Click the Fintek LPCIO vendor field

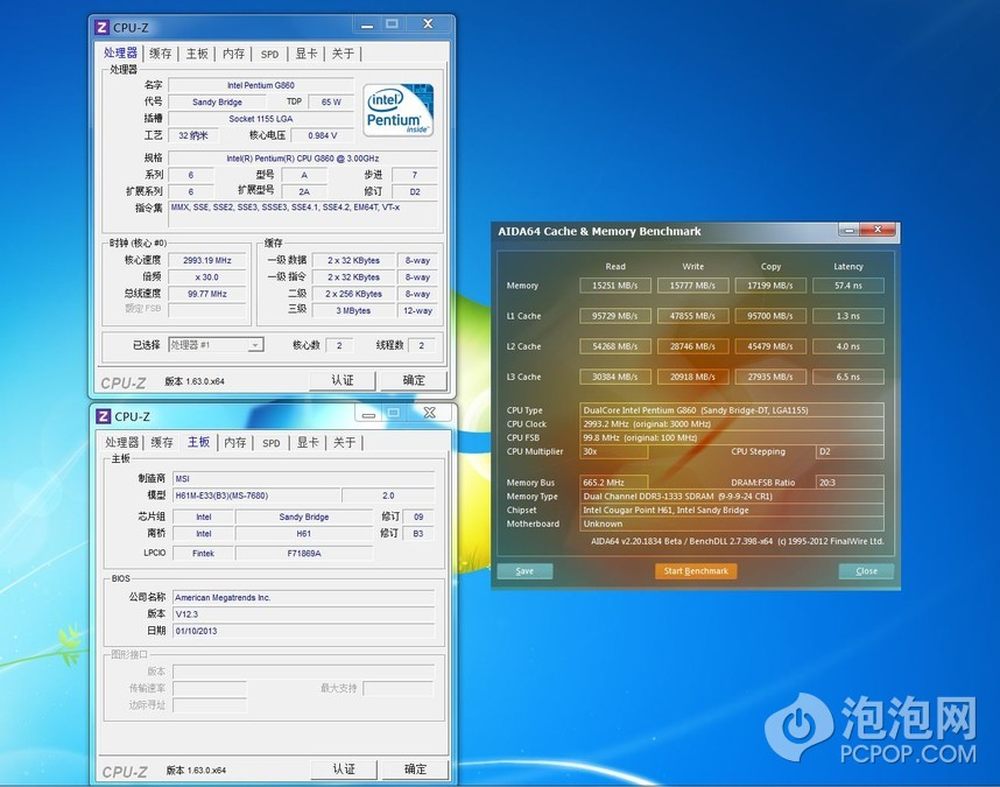pyautogui.click(x=203, y=554)
